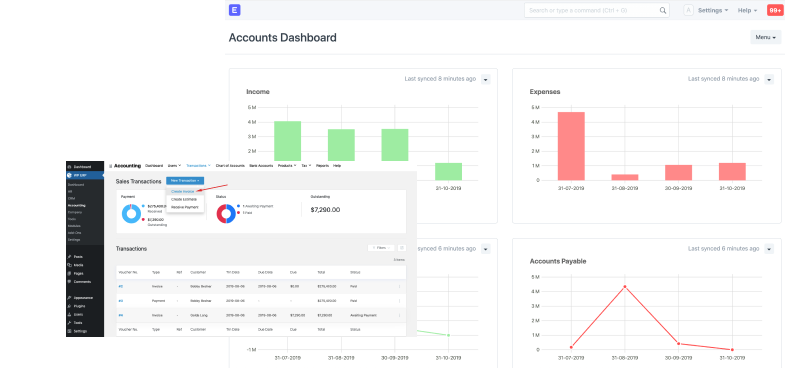Click the row options dots for voucher #4

click(x=399, y=315)
